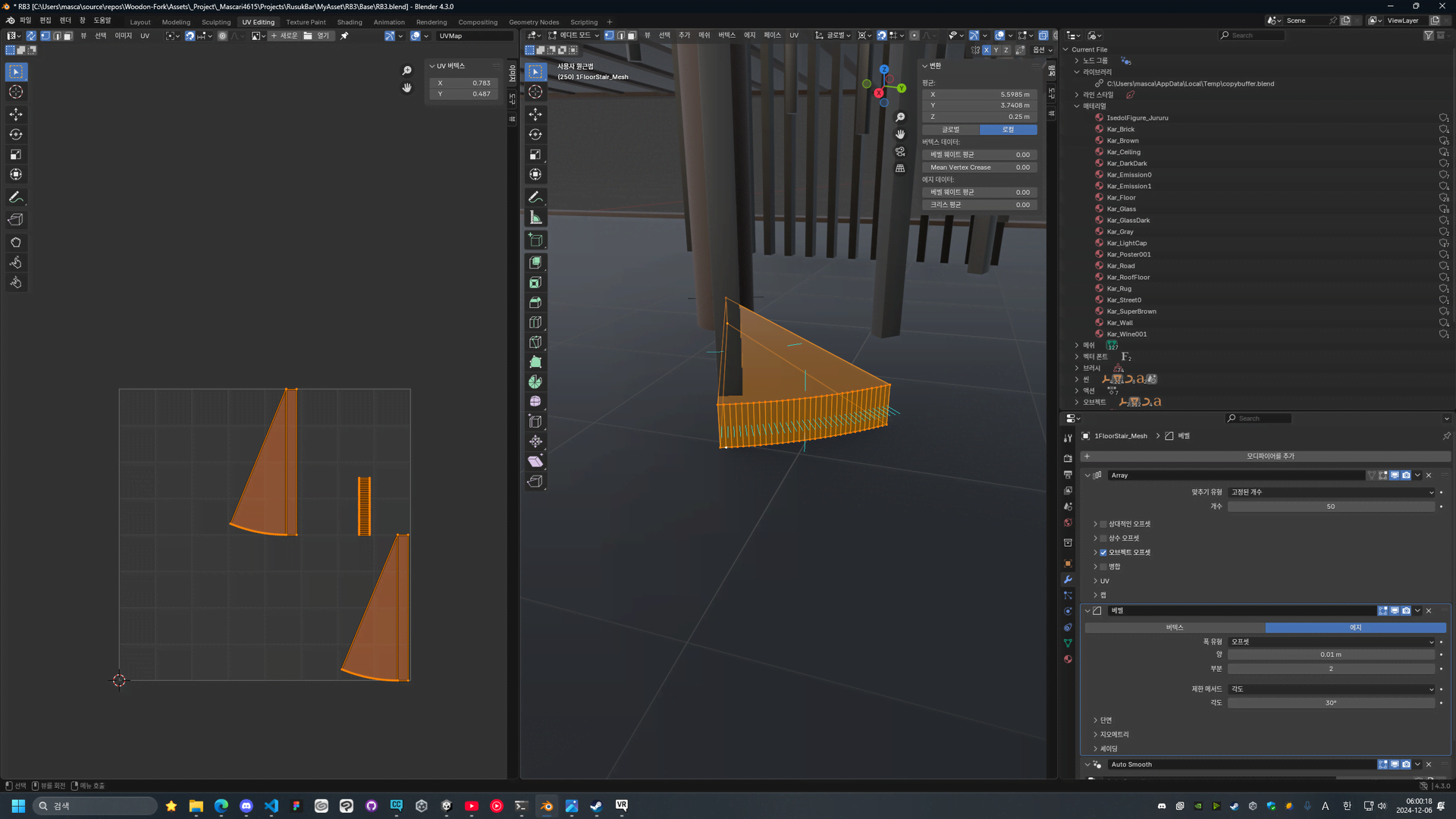1456x819 pixels.
Task: Click the Rip Region tool in UV editor
Action: point(16,220)
